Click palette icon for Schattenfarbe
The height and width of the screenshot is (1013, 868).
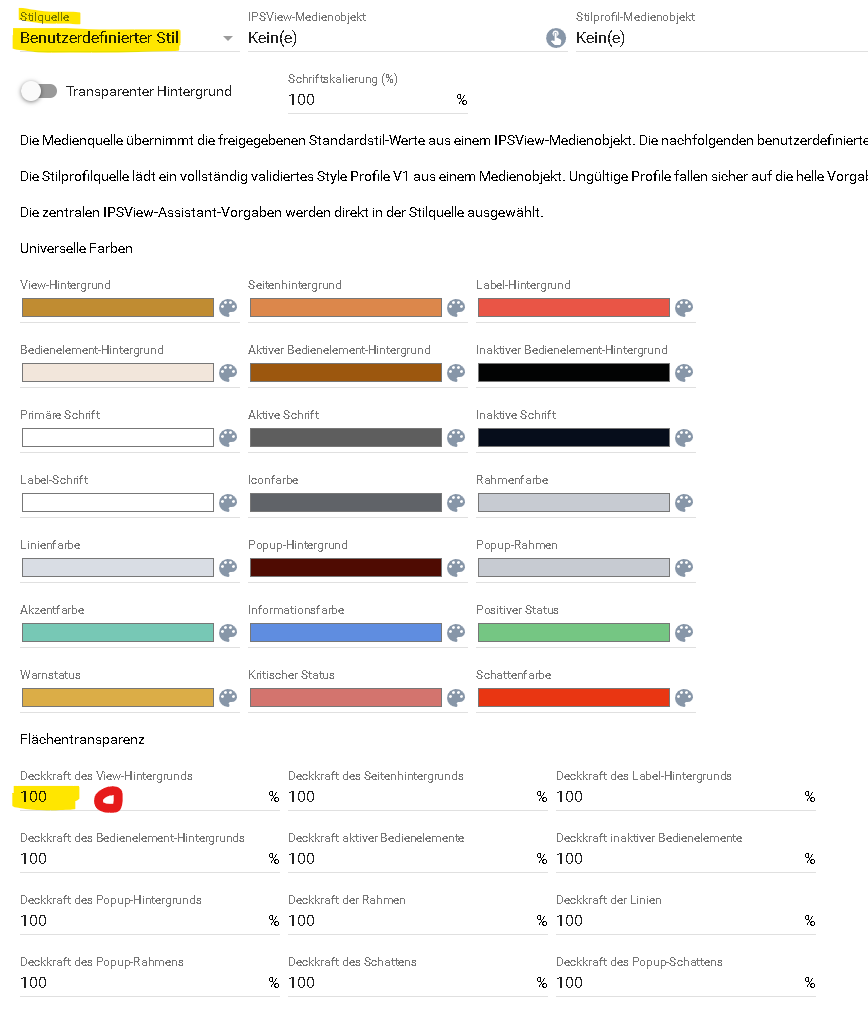[x=684, y=698]
